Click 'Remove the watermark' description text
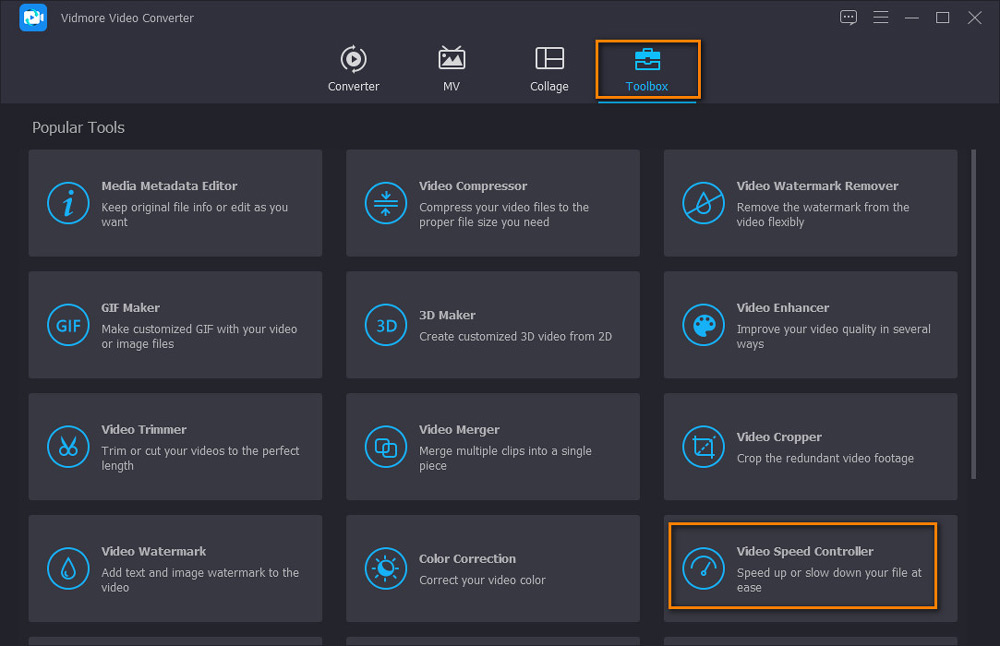The width and height of the screenshot is (1000, 646). pos(823,214)
